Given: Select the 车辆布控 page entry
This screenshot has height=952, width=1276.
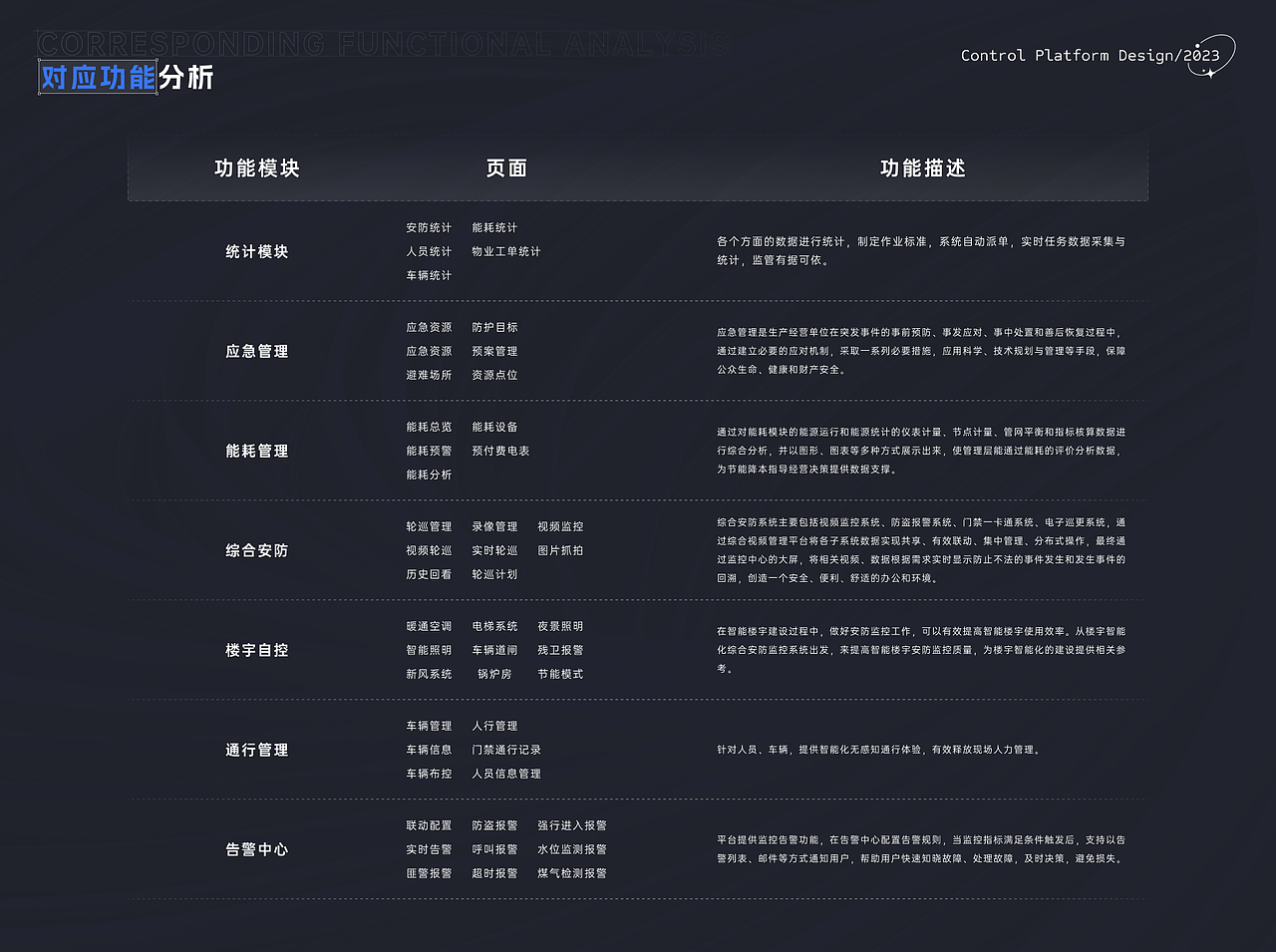Looking at the screenshot, I should pos(429,774).
